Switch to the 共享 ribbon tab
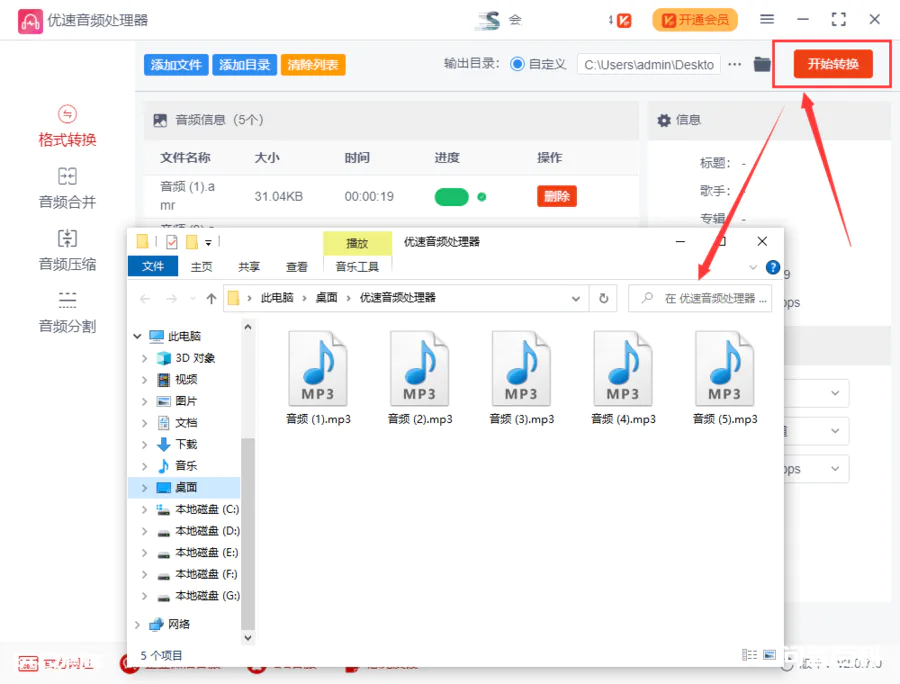Screen dimensions: 900x684 [x=249, y=267]
